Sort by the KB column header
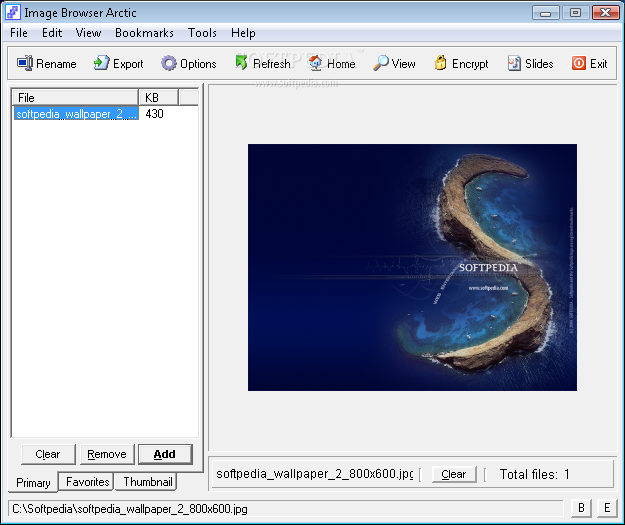The width and height of the screenshot is (625, 525). click(158, 98)
